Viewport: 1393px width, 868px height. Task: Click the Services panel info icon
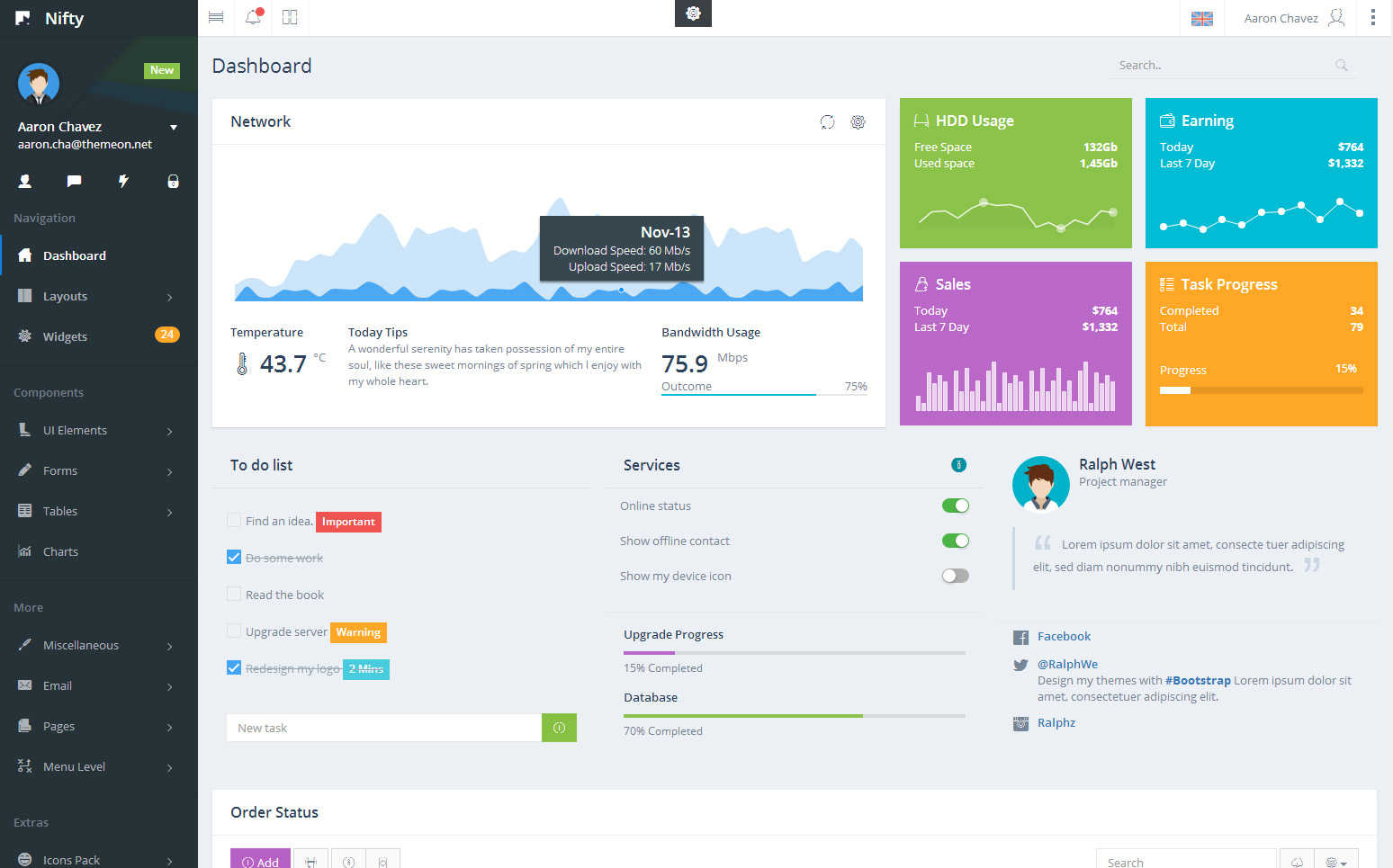point(958,465)
